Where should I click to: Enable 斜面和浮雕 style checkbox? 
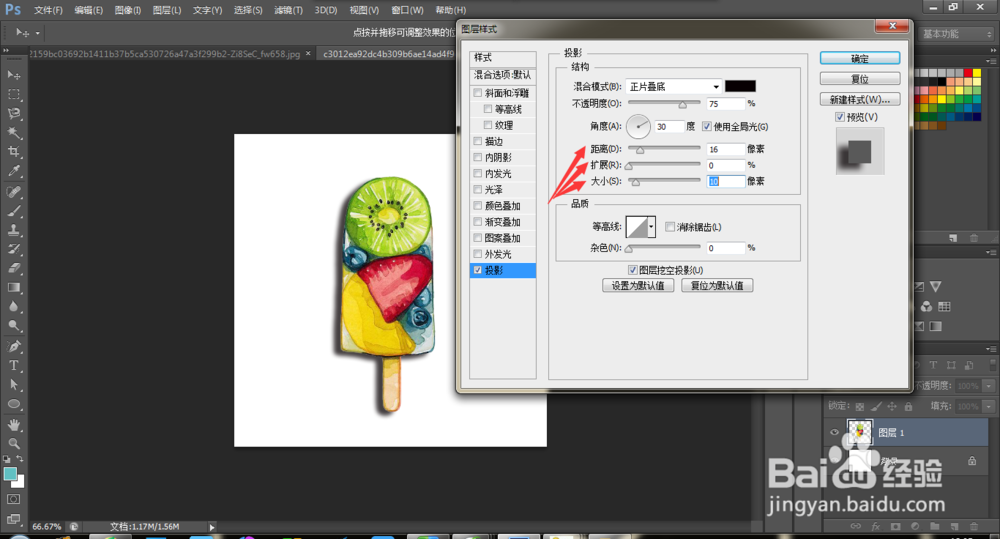(478, 93)
